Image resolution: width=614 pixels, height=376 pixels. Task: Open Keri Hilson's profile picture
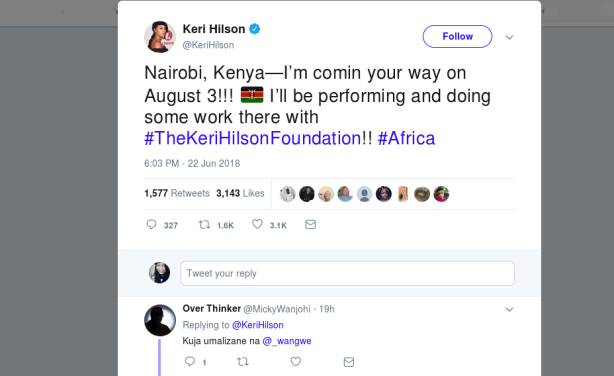click(x=160, y=37)
